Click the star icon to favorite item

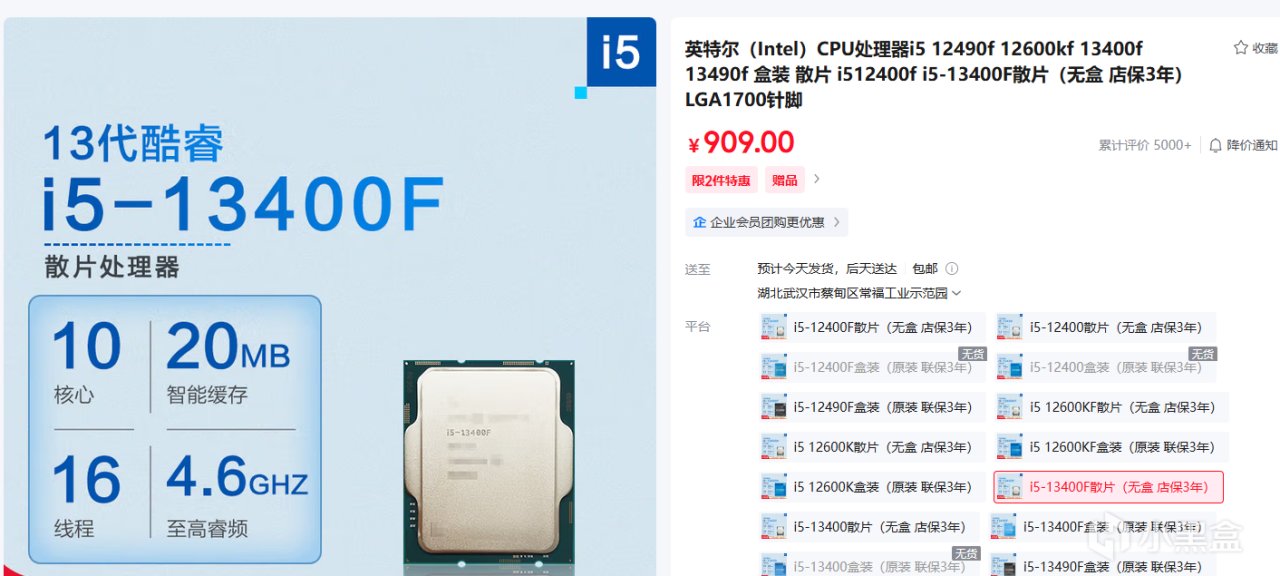tap(1240, 48)
